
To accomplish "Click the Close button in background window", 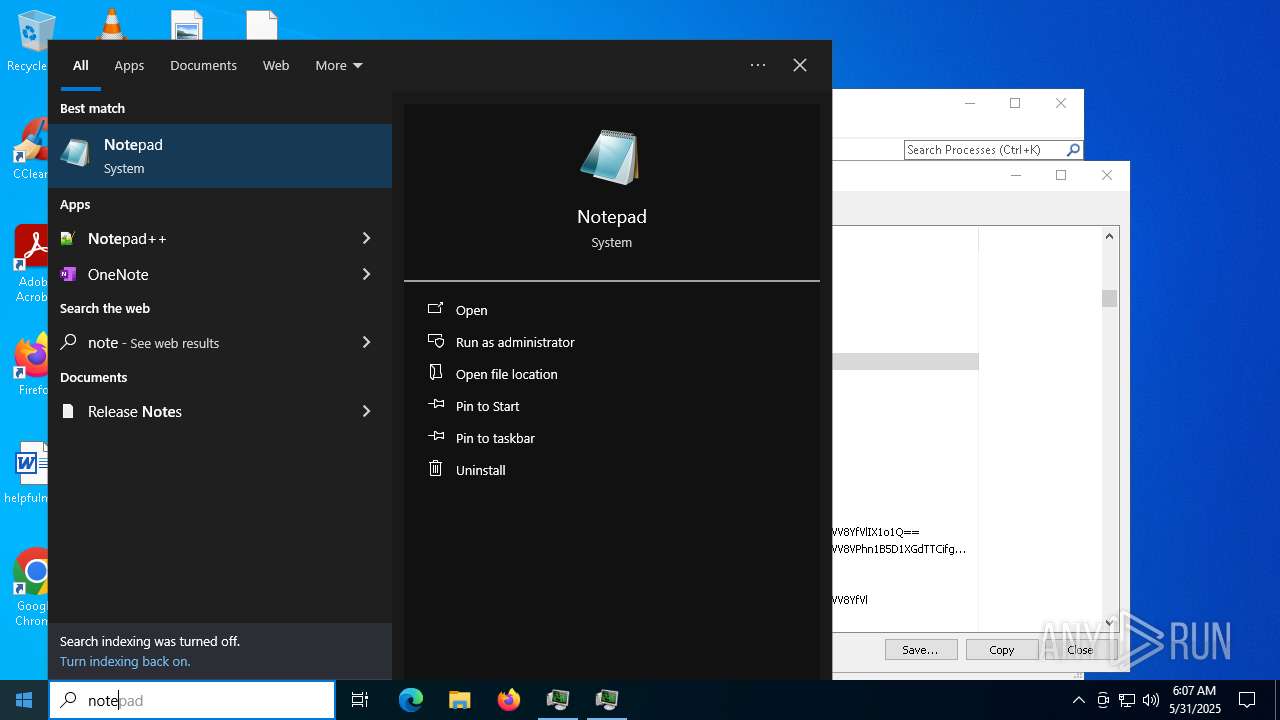I will (1080, 649).
